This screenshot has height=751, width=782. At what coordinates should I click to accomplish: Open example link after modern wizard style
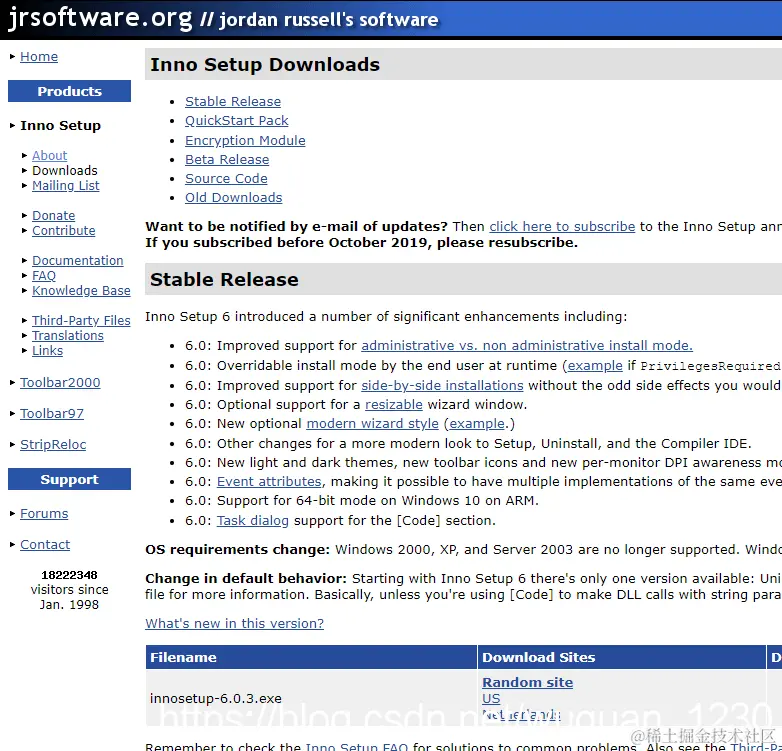[477, 423]
